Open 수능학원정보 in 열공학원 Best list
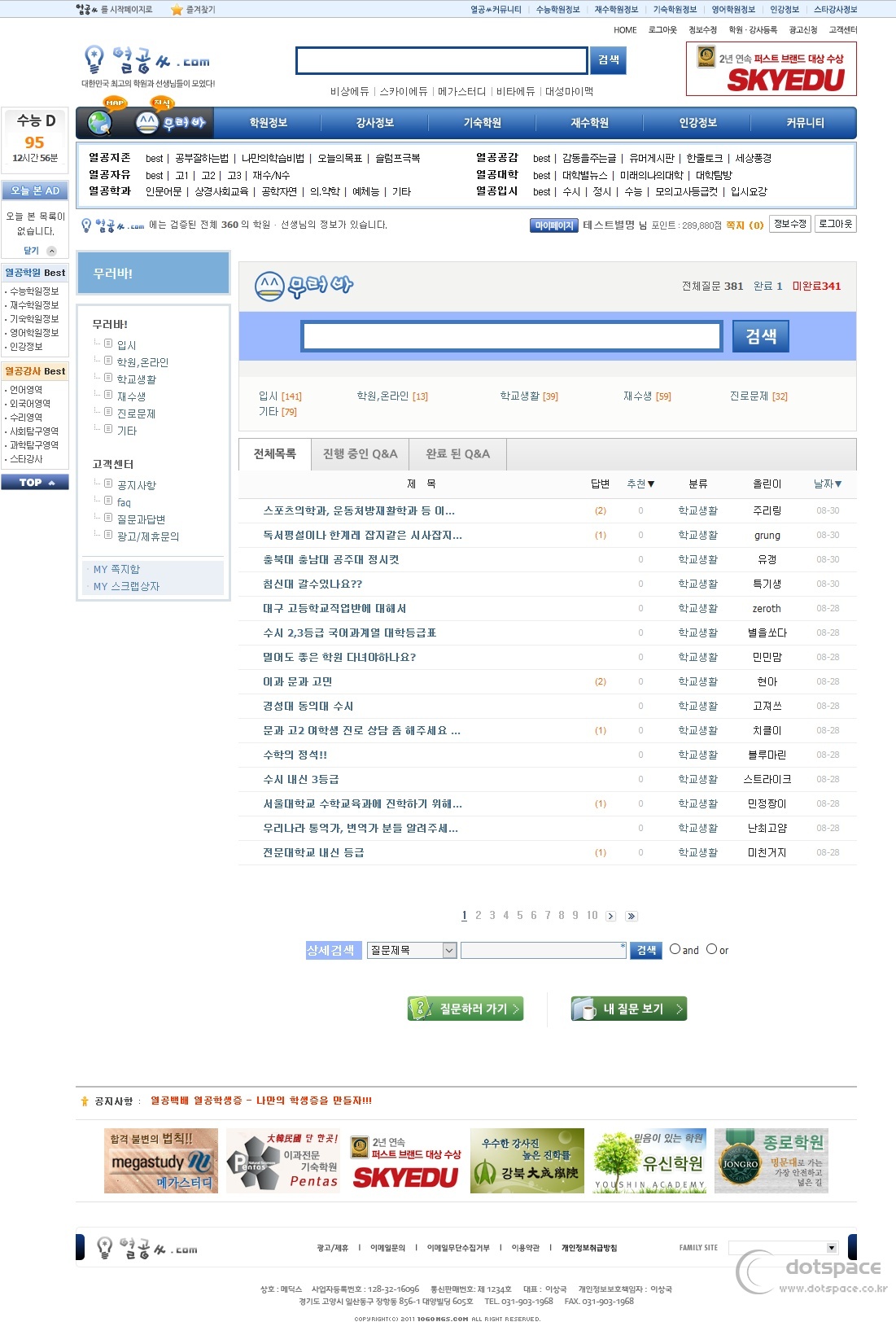This screenshot has height=1335, width=896. pos(34,291)
